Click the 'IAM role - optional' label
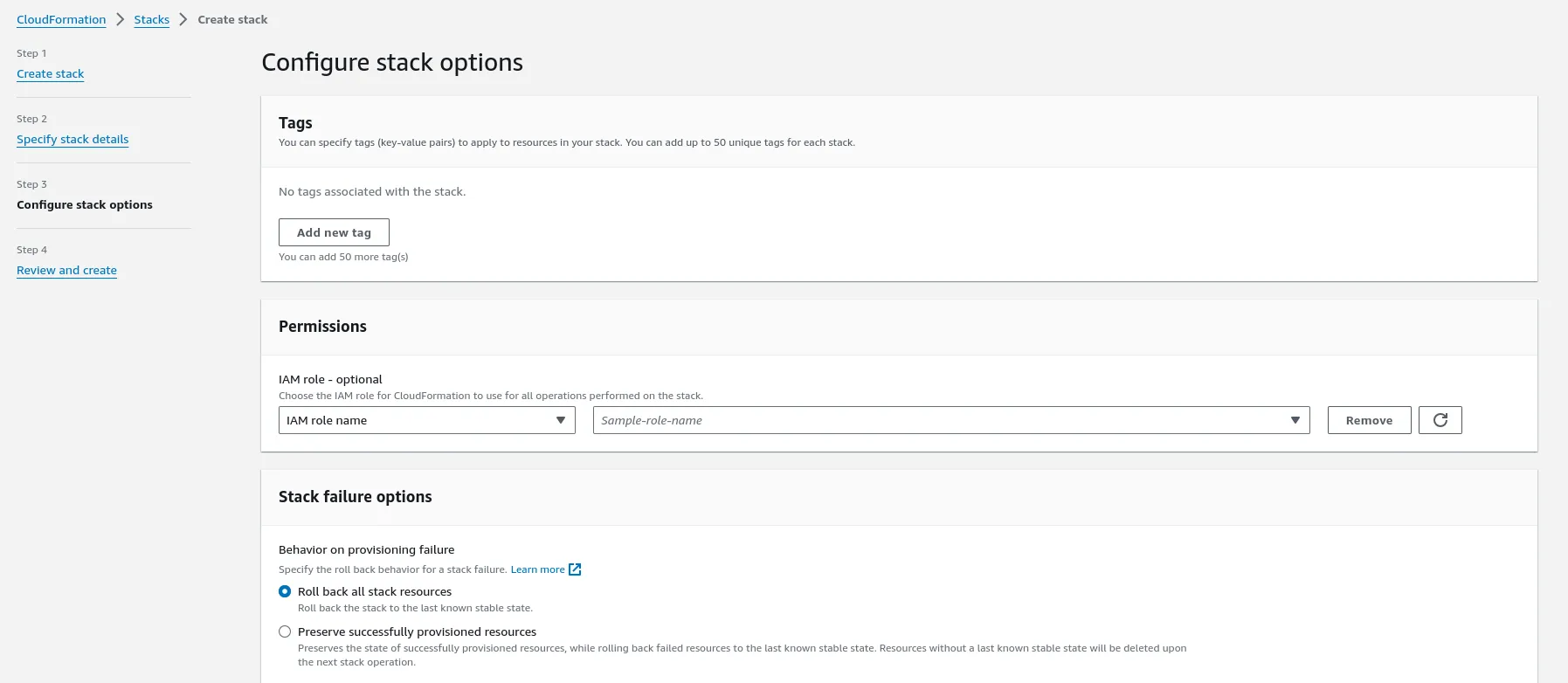This screenshot has height=683, width=1568. (x=330, y=379)
